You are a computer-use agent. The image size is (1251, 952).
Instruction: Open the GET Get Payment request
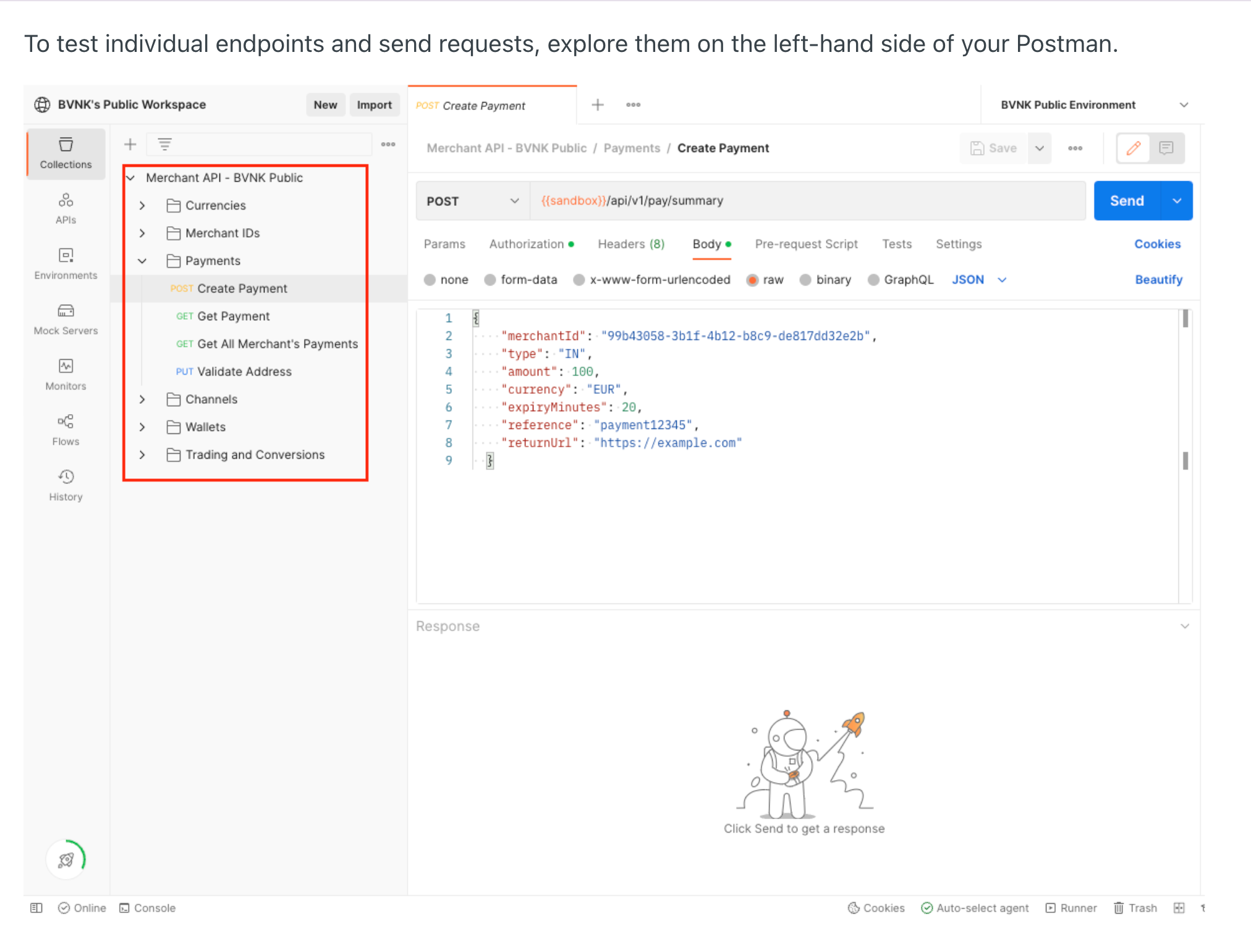[x=223, y=317]
